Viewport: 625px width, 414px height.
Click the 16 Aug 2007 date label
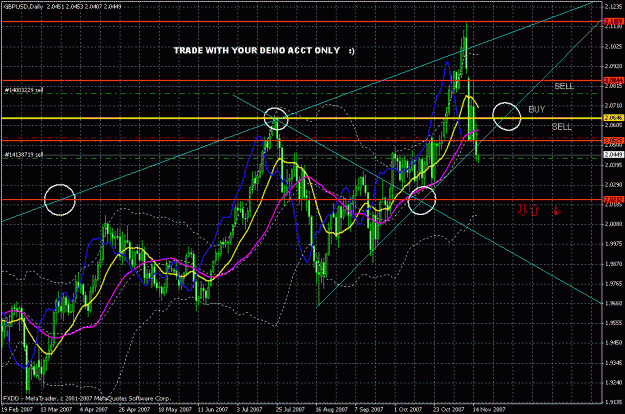(331, 409)
